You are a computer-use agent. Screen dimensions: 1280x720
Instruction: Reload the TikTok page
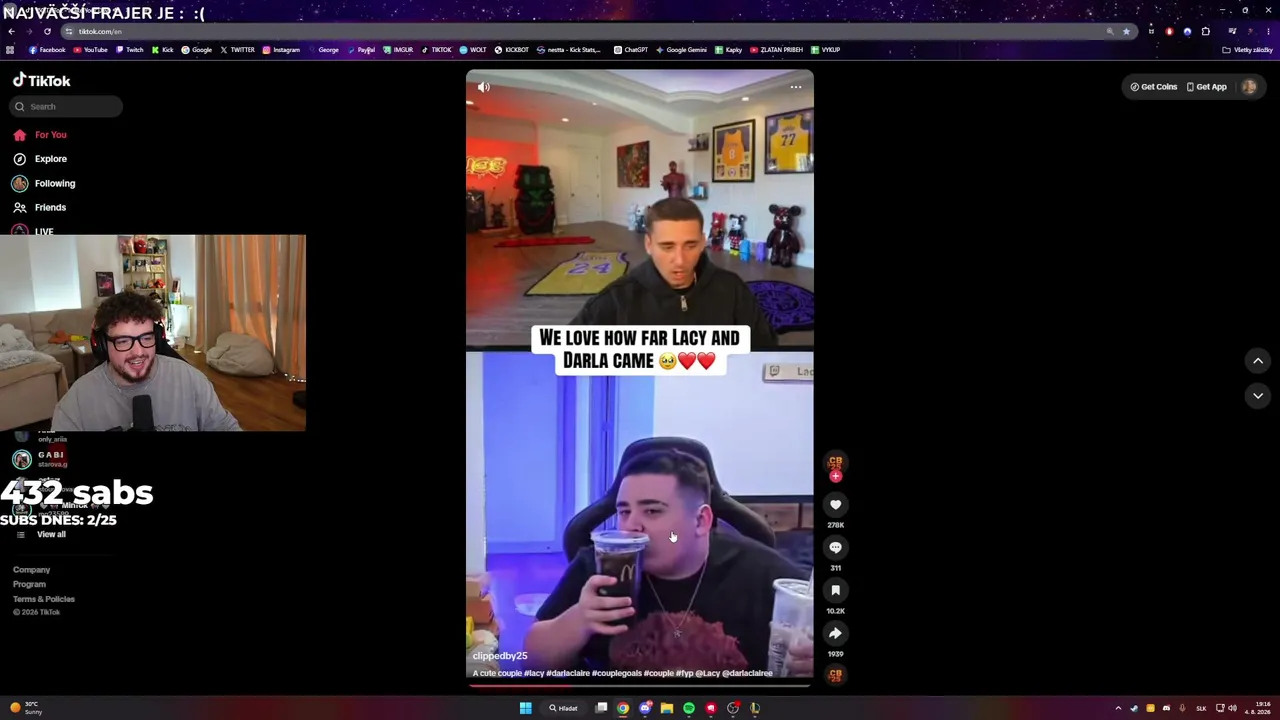(x=47, y=32)
